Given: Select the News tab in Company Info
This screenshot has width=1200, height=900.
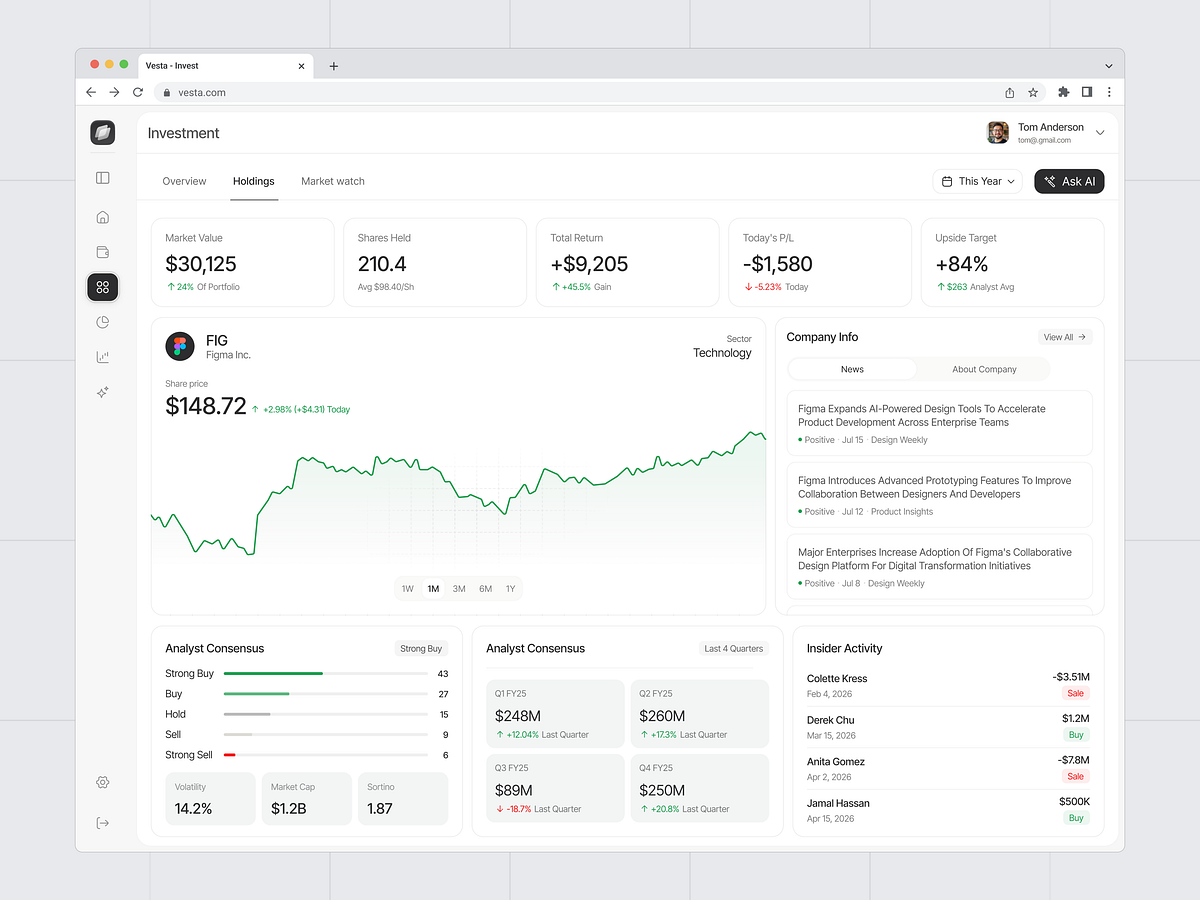Looking at the screenshot, I should point(852,369).
